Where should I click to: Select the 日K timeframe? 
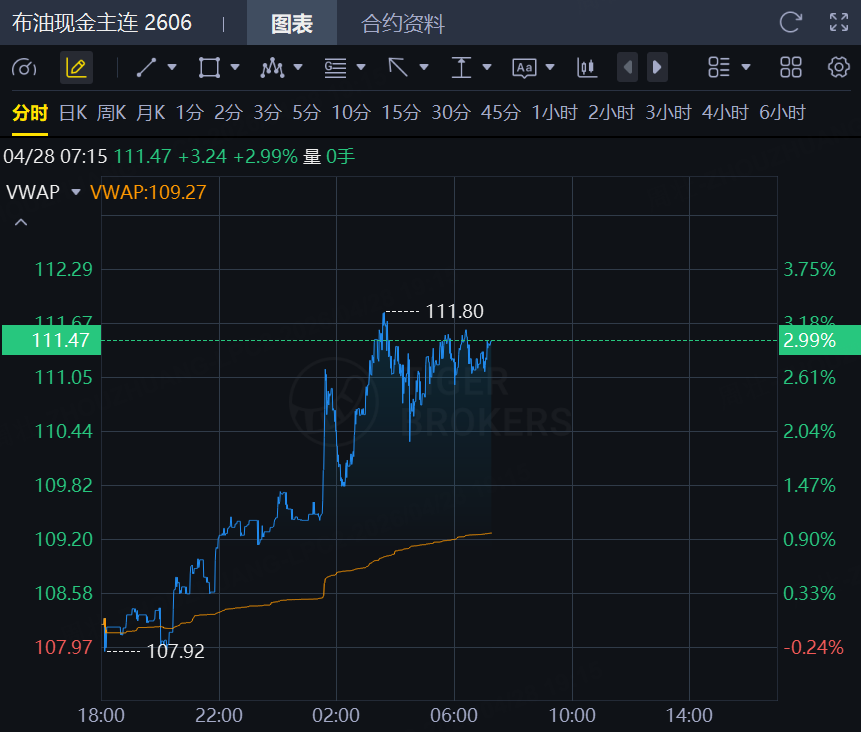pos(73,113)
